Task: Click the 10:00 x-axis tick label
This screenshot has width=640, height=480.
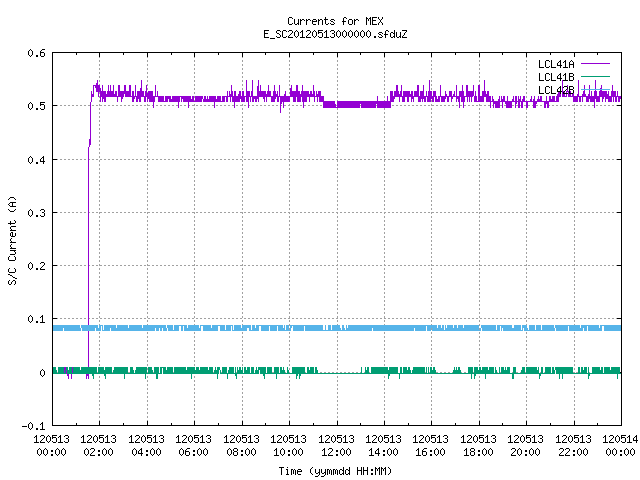Action: (288, 452)
